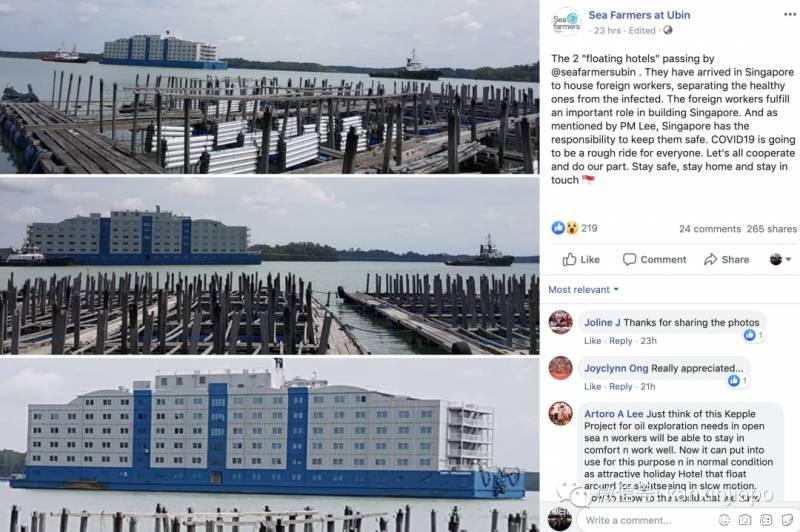Open emoji picker in comment box
This screenshot has width=800, height=532.
tap(724, 520)
